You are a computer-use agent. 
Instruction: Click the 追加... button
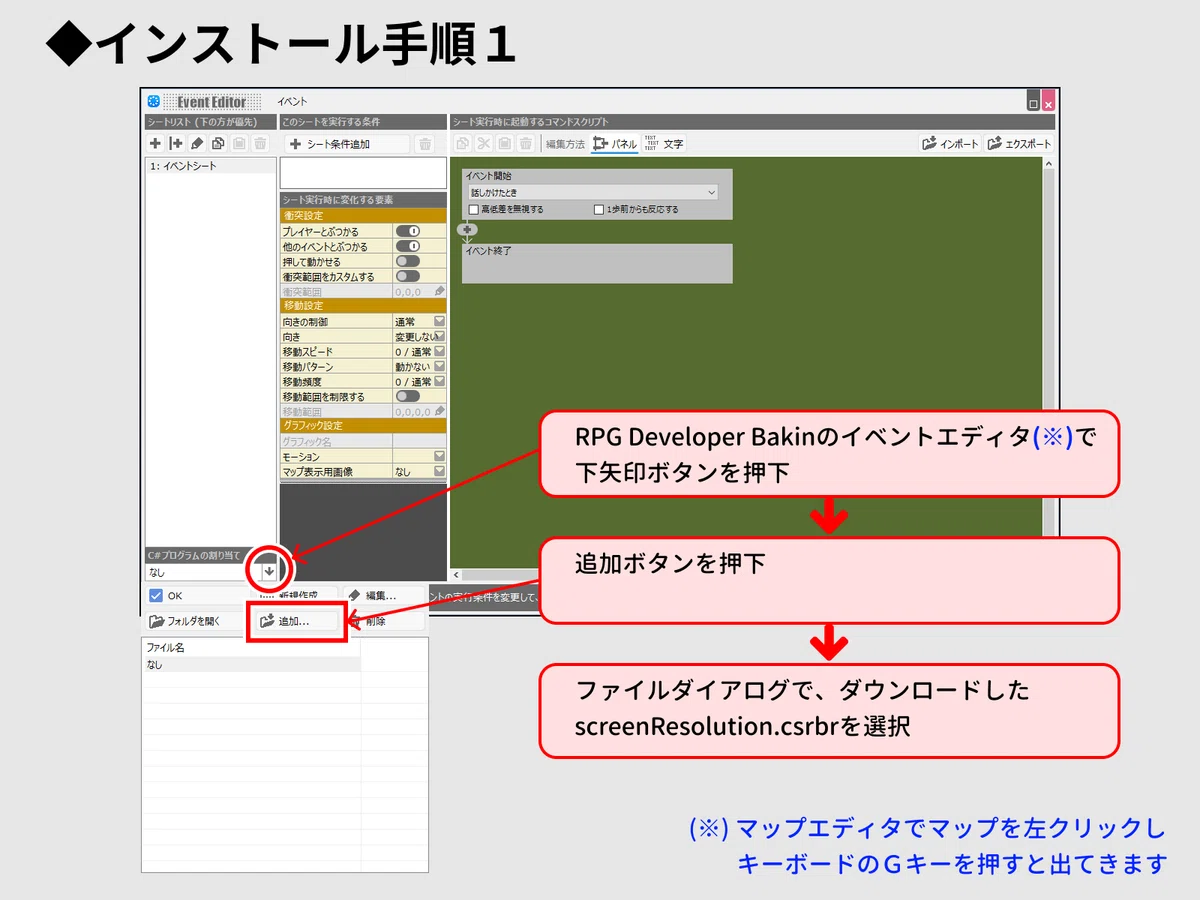point(295,621)
